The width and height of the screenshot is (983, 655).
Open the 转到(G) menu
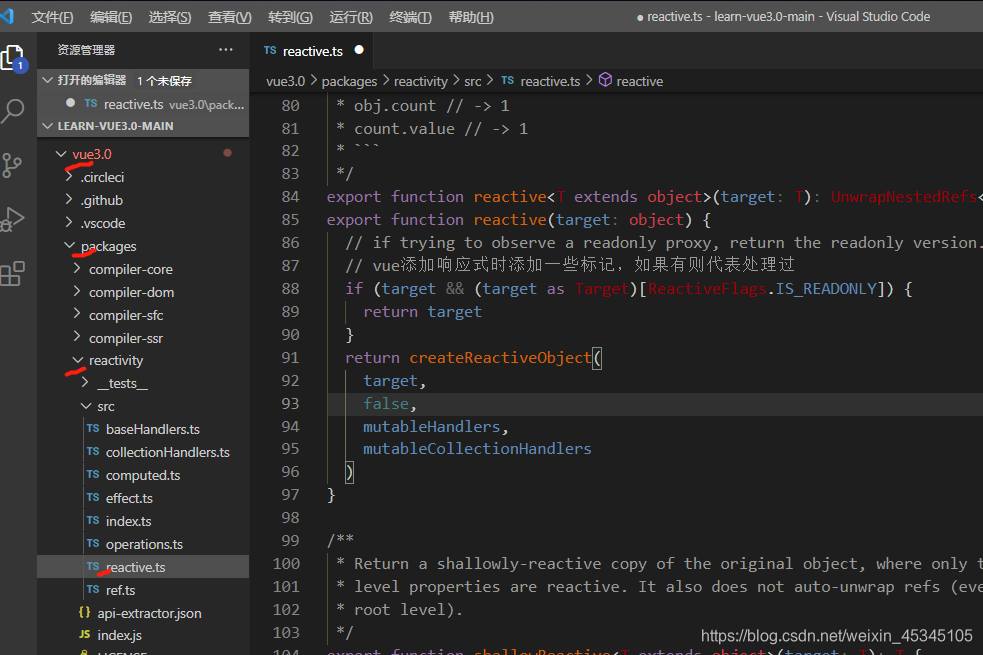pos(290,17)
